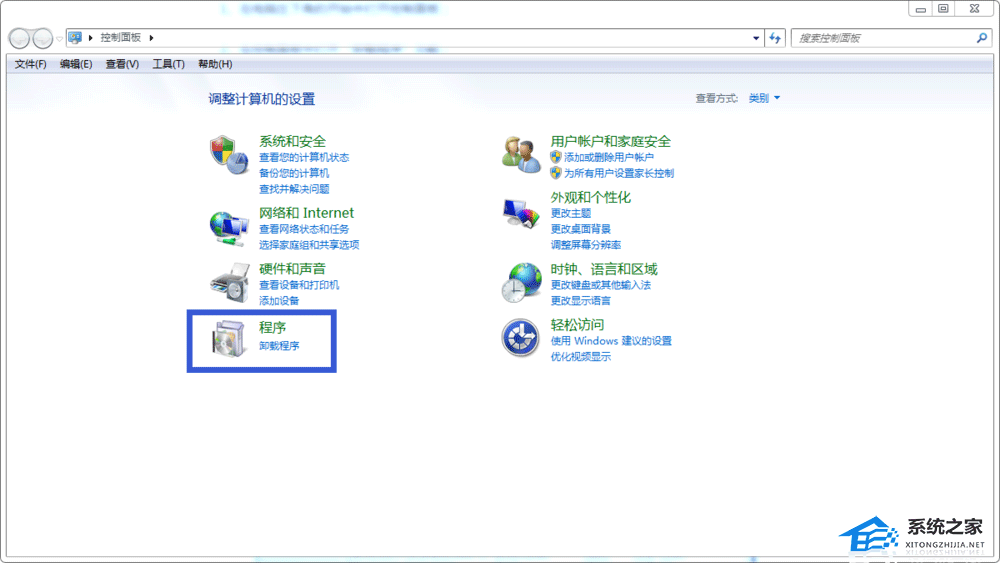Click the search magnifier icon
1000x563 pixels.
(982, 38)
